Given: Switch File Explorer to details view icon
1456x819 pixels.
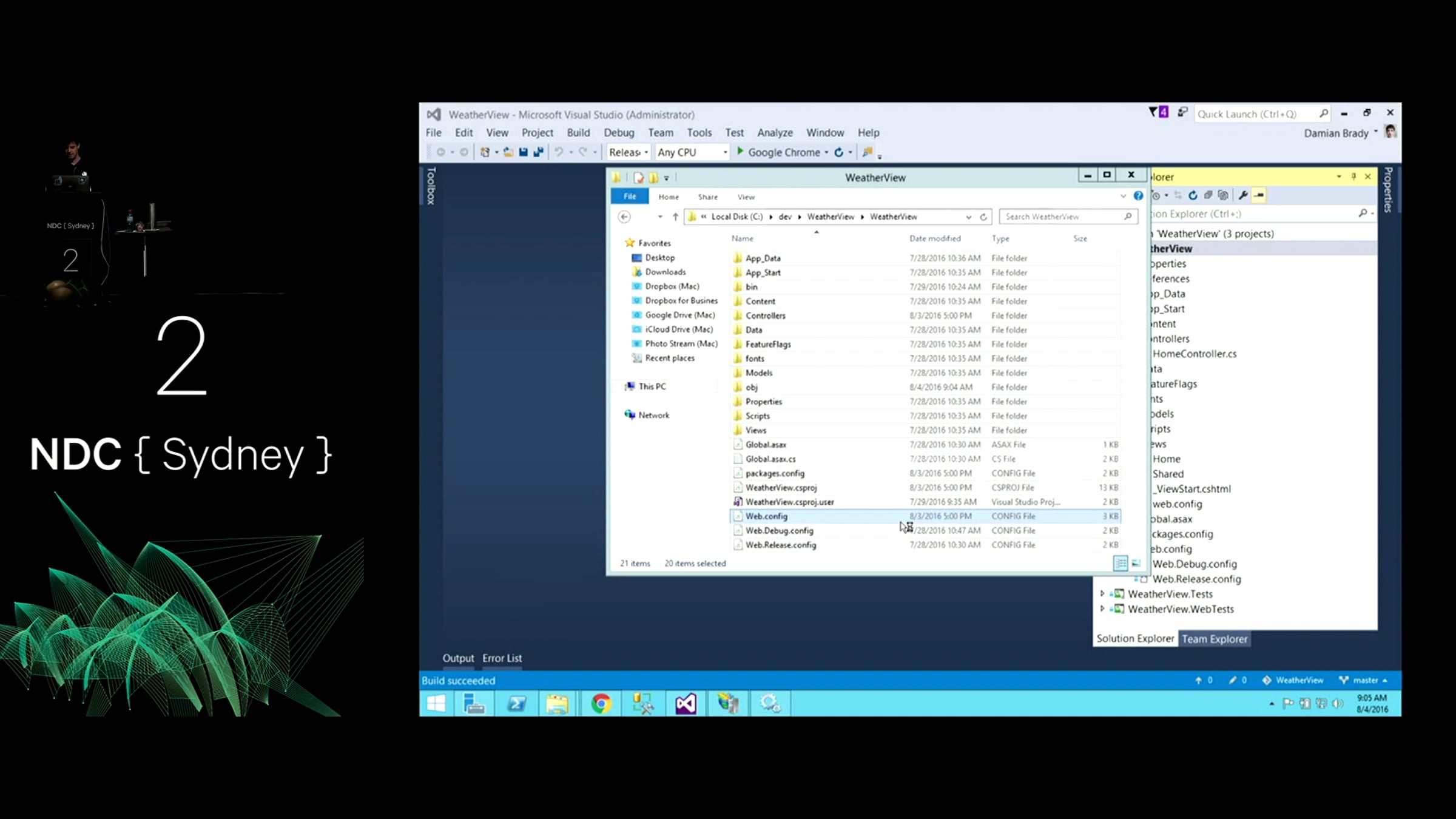Looking at the screenshot, I should [x=1121, y=564].
